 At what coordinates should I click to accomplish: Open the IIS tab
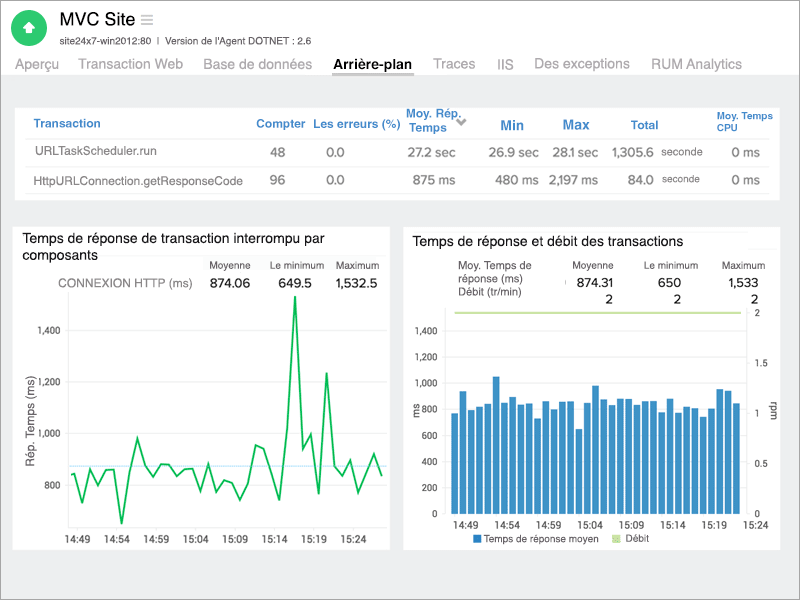[505, 64]
